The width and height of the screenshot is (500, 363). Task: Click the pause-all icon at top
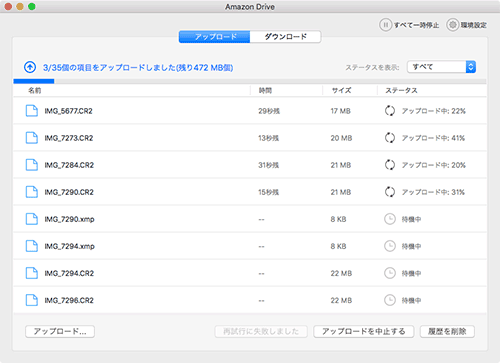click(385, 25)
